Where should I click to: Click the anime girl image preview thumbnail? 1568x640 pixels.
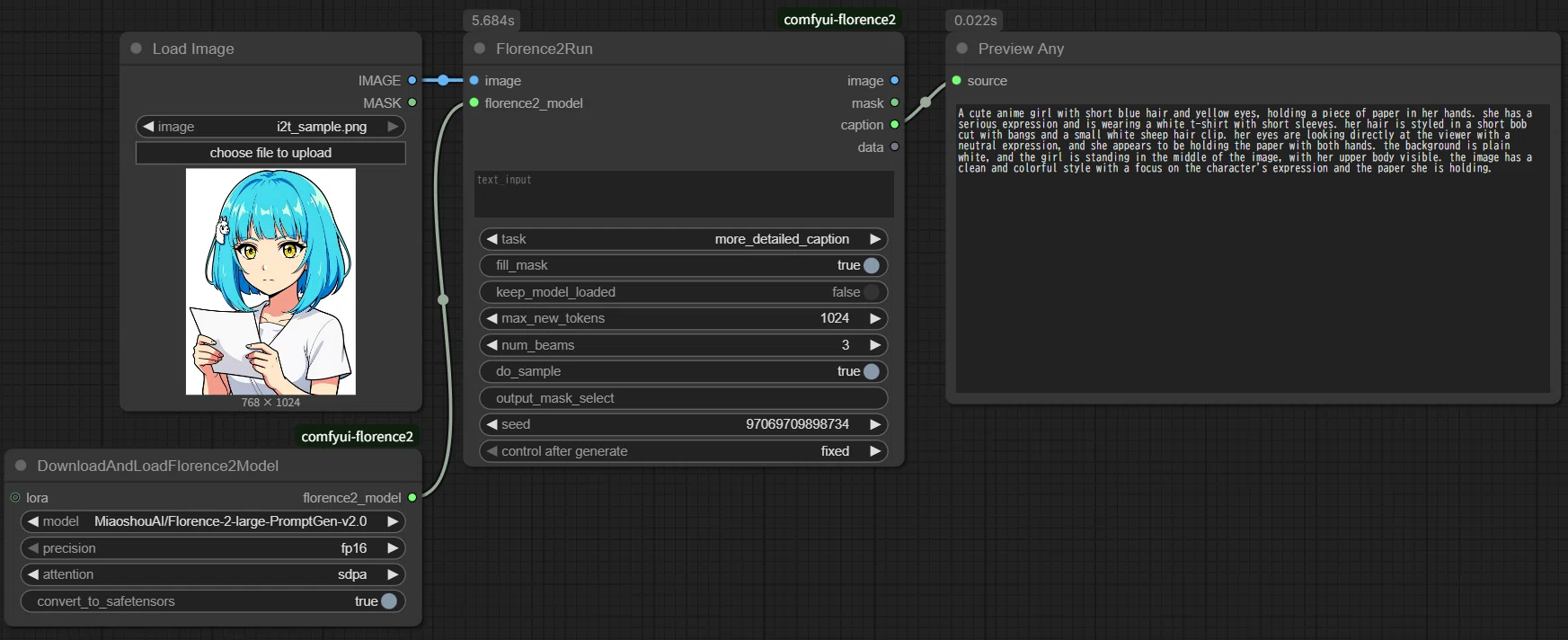point(270,281)
